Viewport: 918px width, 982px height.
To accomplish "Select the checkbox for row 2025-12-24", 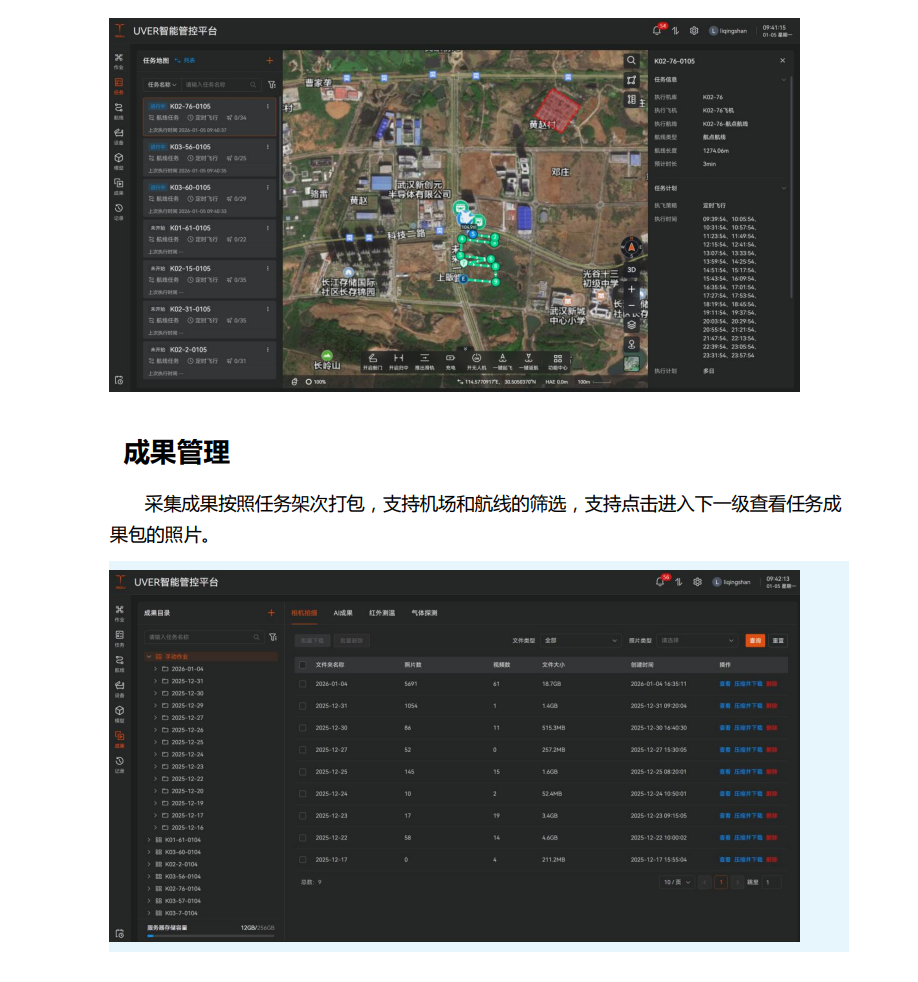I will [303, 794].
